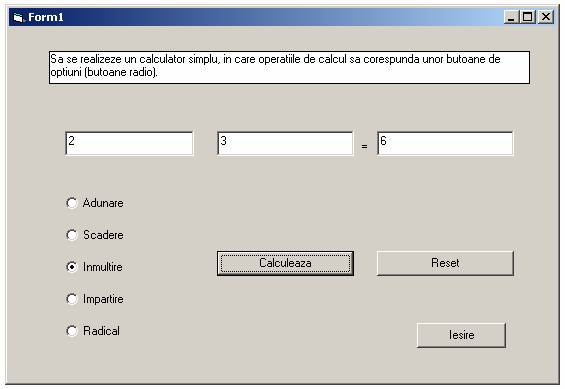
Task: Click the Calculeaza button
Action: 285,263
